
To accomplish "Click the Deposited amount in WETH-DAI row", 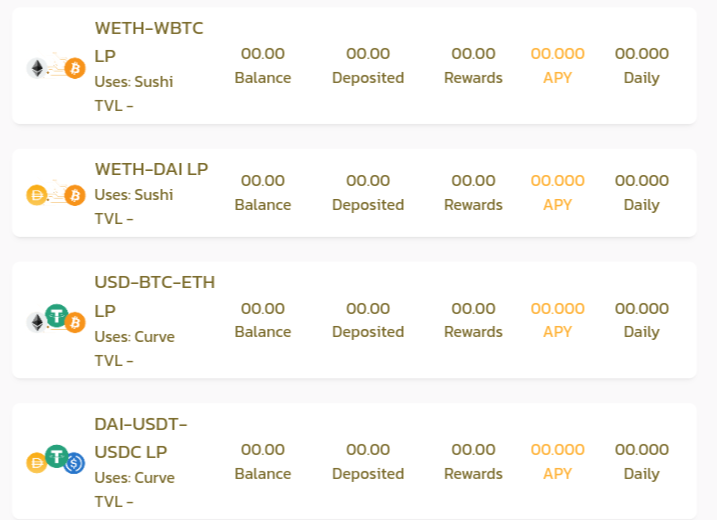I will (x=368, y=181).
